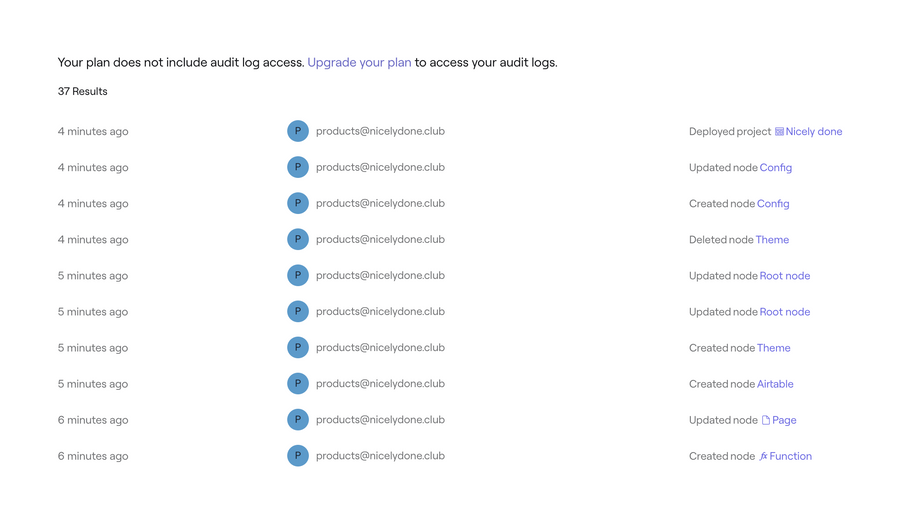Click the 37 Results count text
This screenshot has height=524, width=900.
(82, 91)
